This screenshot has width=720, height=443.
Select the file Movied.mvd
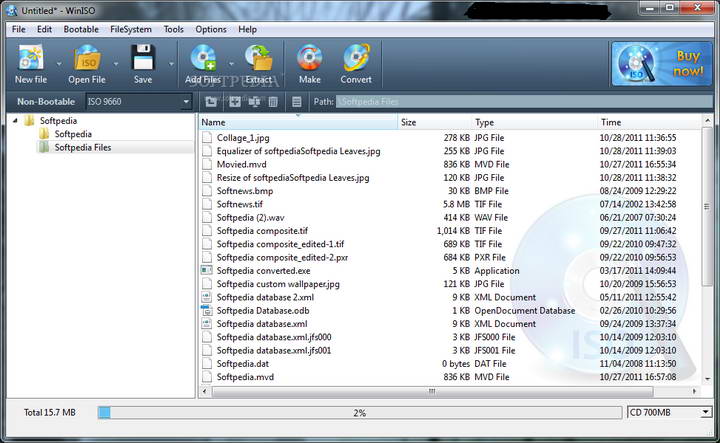click(242, 164)
